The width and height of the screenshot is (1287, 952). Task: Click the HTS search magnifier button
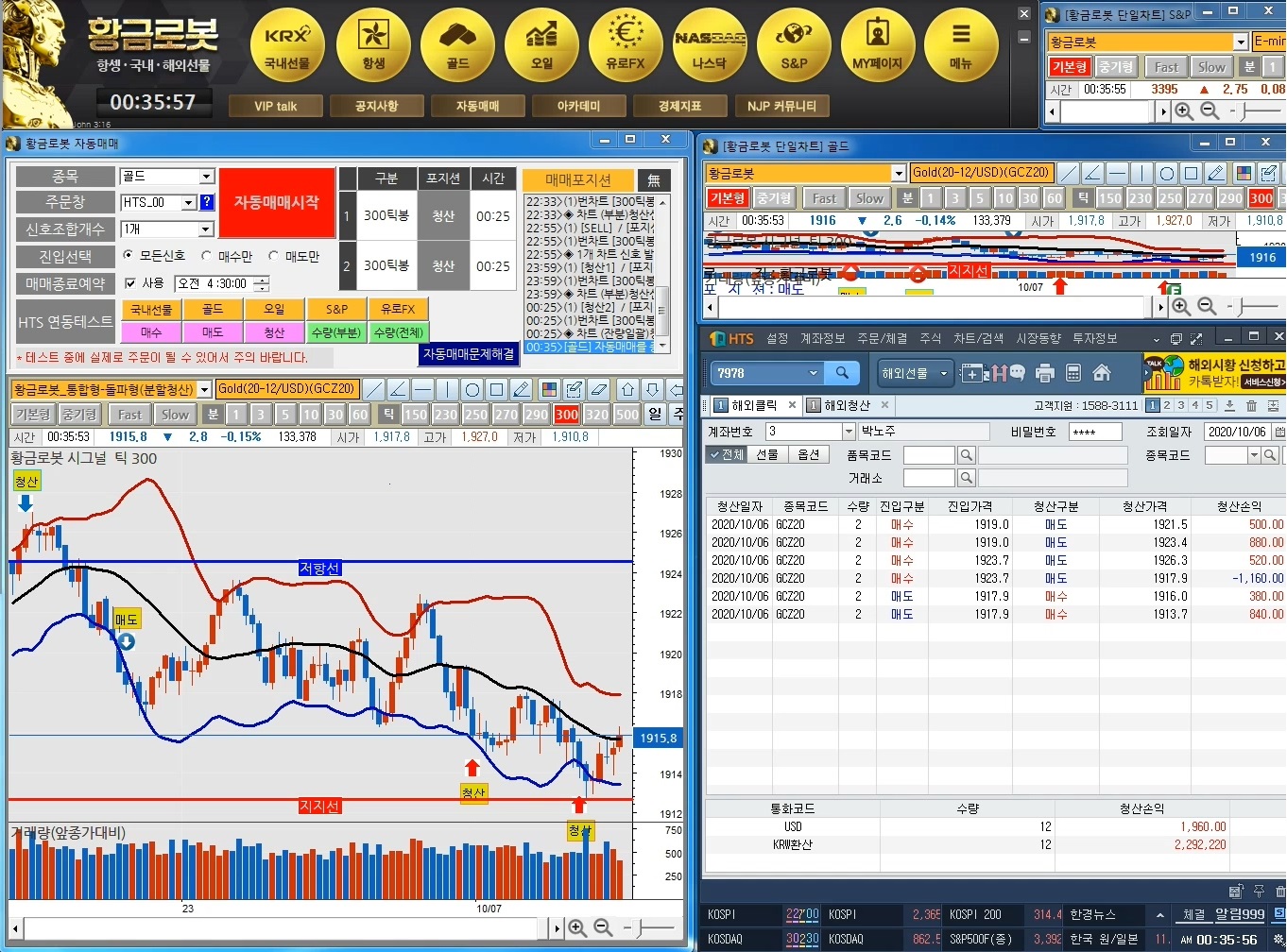(x=841, y=373)
